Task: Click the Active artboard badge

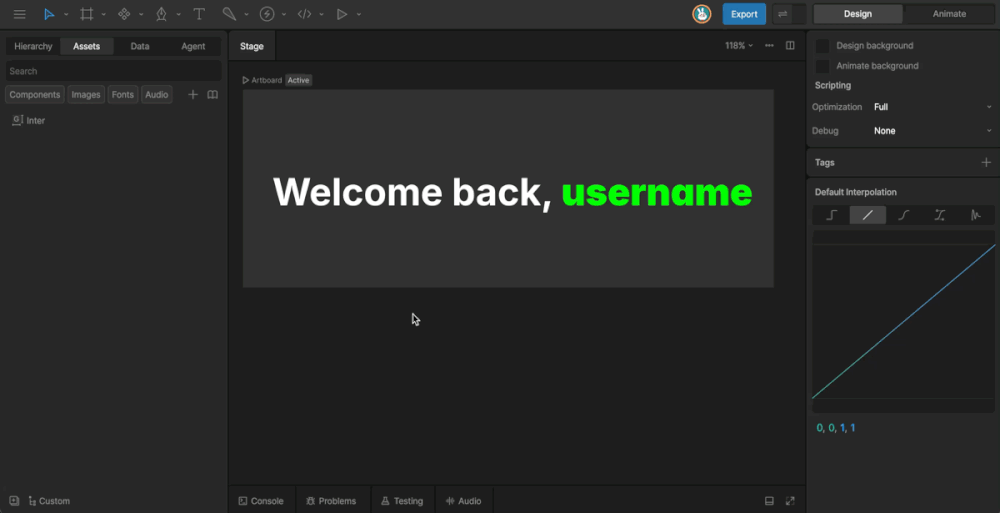Action: click(x=298, y=80)
